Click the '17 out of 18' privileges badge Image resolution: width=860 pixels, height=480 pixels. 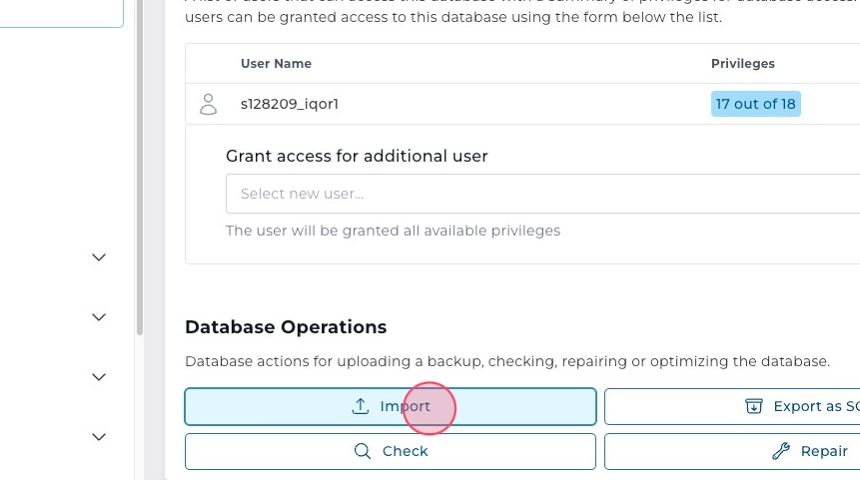point(755,104)
